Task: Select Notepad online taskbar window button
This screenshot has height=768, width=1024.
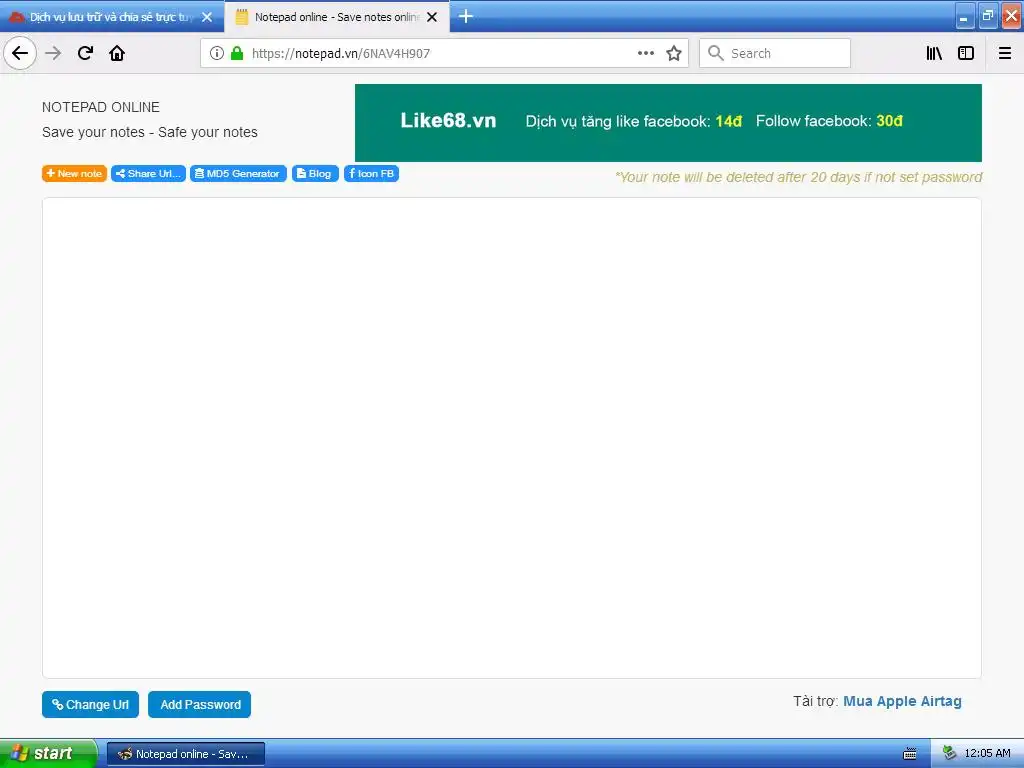Action: [186, 754]
